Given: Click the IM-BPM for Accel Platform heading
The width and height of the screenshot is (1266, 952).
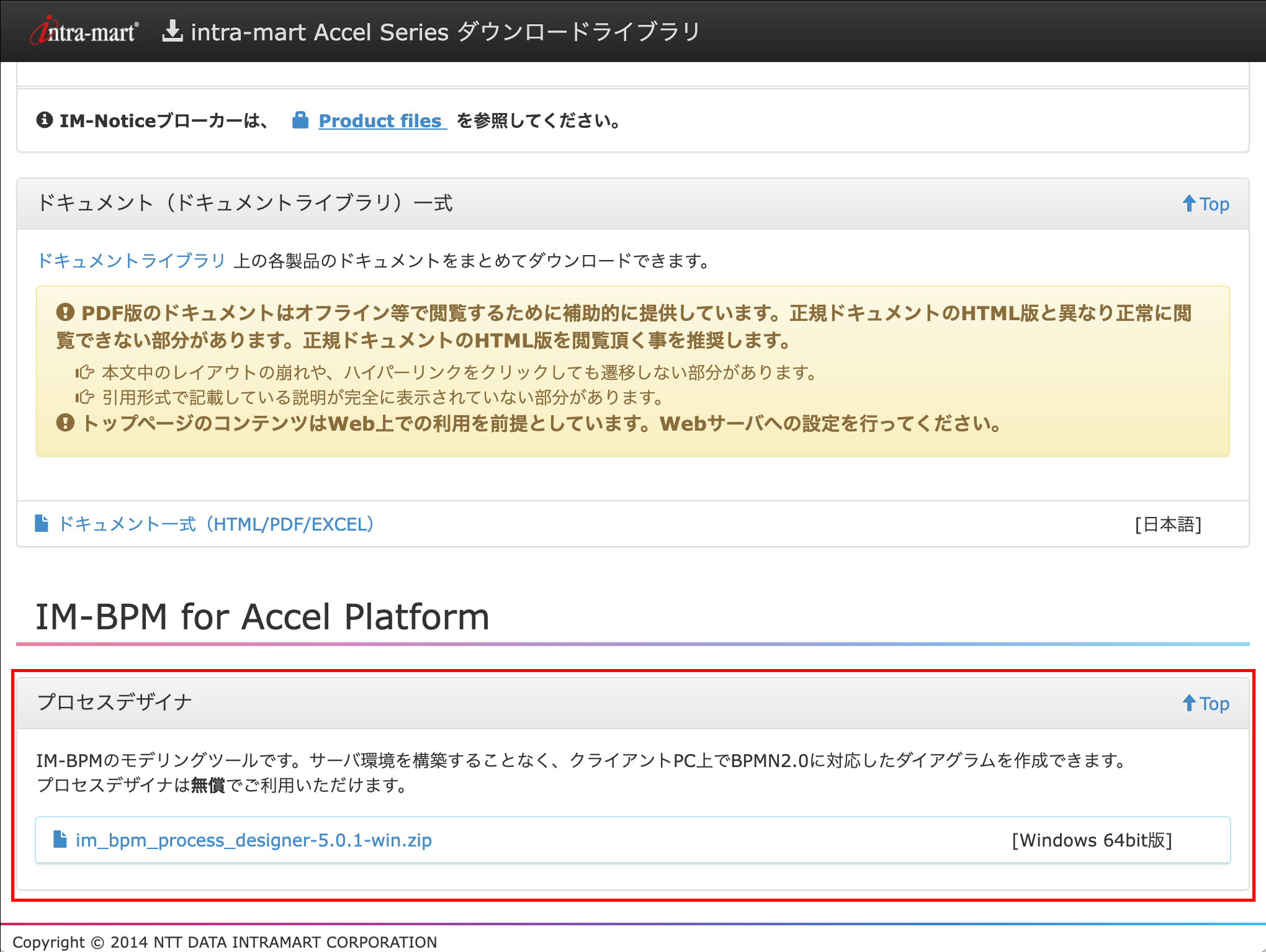Looking at the screenshot, I should click(x=263, y=617).
